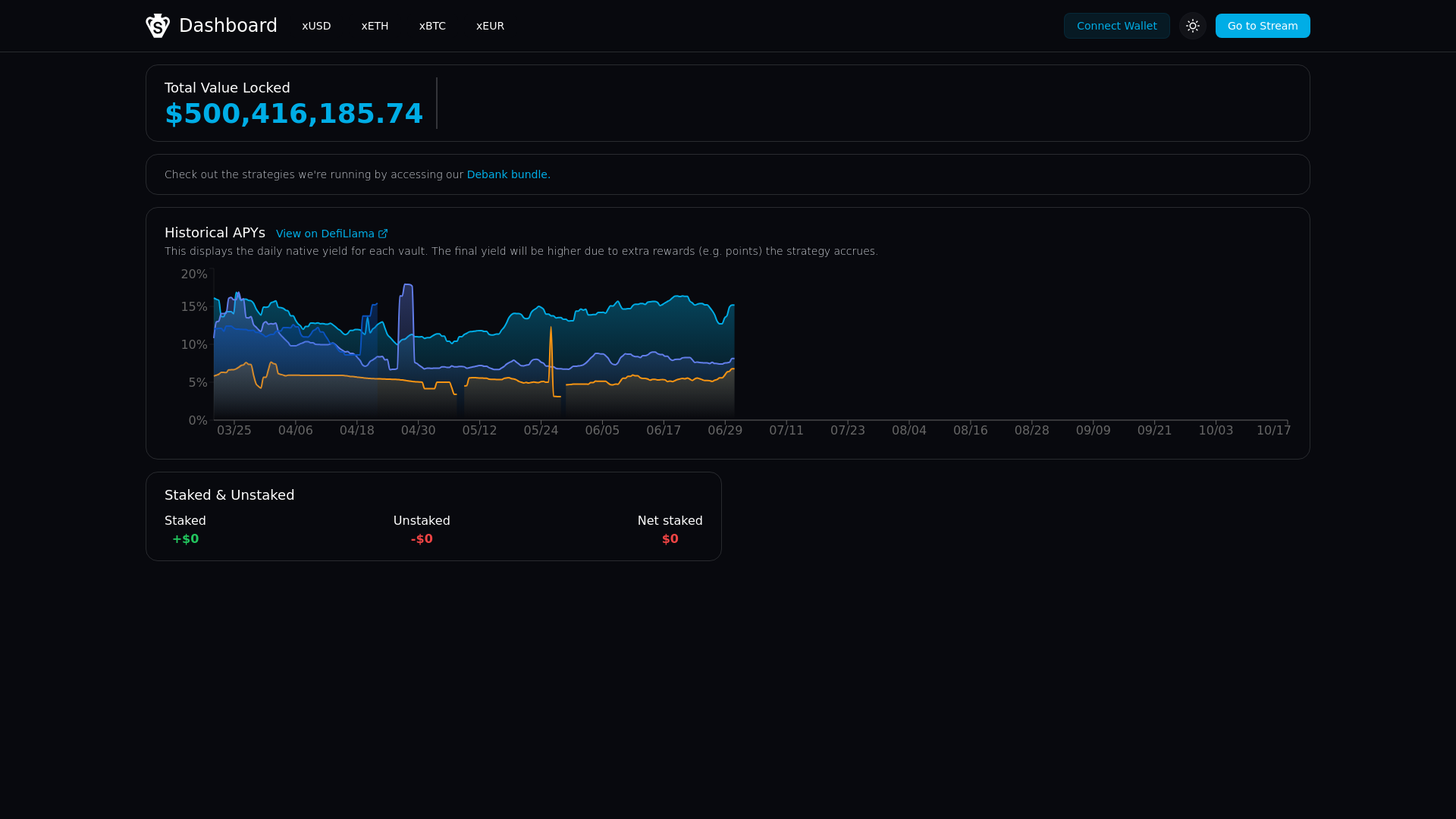This screenshot has height=819, width=1456.
Task: Click the Staked +$0 value
Action: click(x=185, y=539)
